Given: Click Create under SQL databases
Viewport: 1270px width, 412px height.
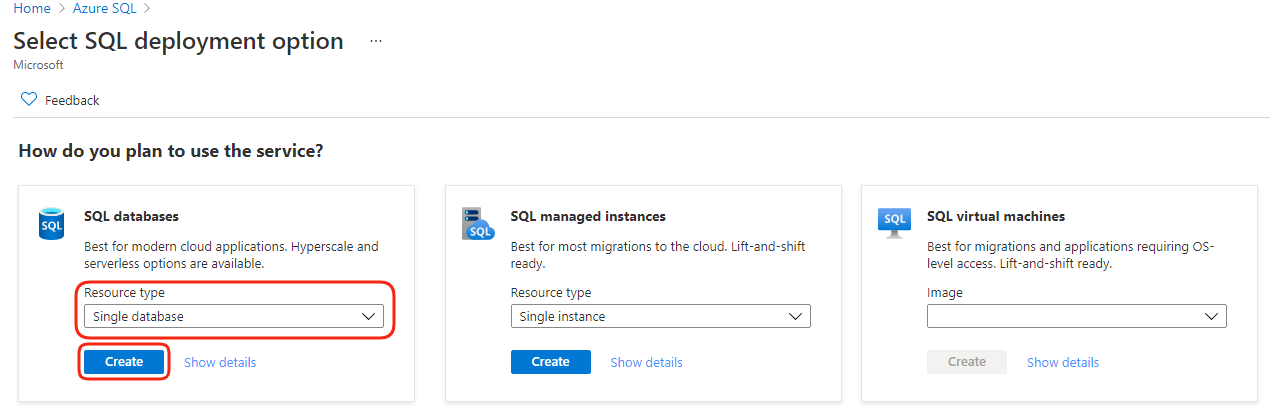Looking at the screenshot, I should click(124, 362).
